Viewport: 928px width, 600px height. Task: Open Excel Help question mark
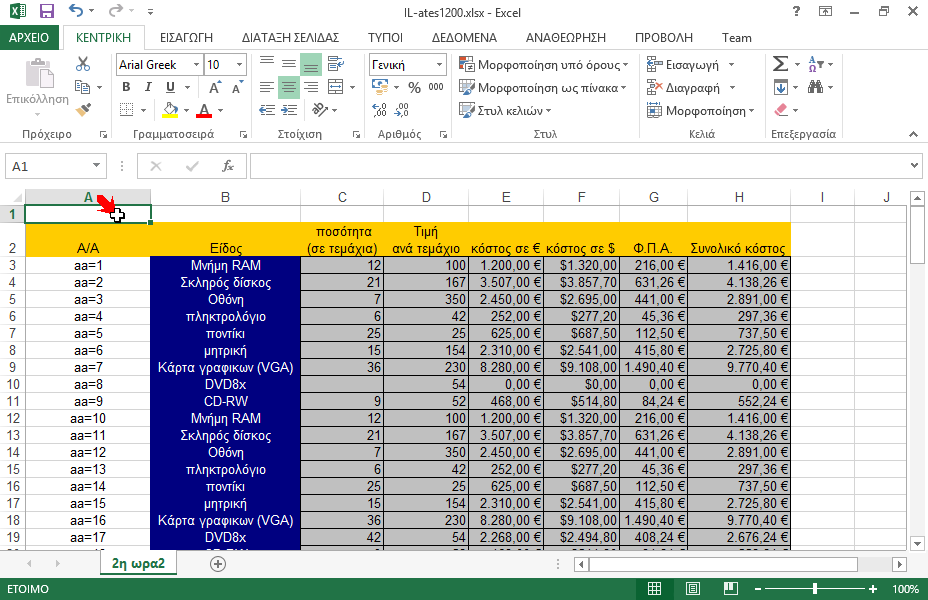[x=796, y=11]
